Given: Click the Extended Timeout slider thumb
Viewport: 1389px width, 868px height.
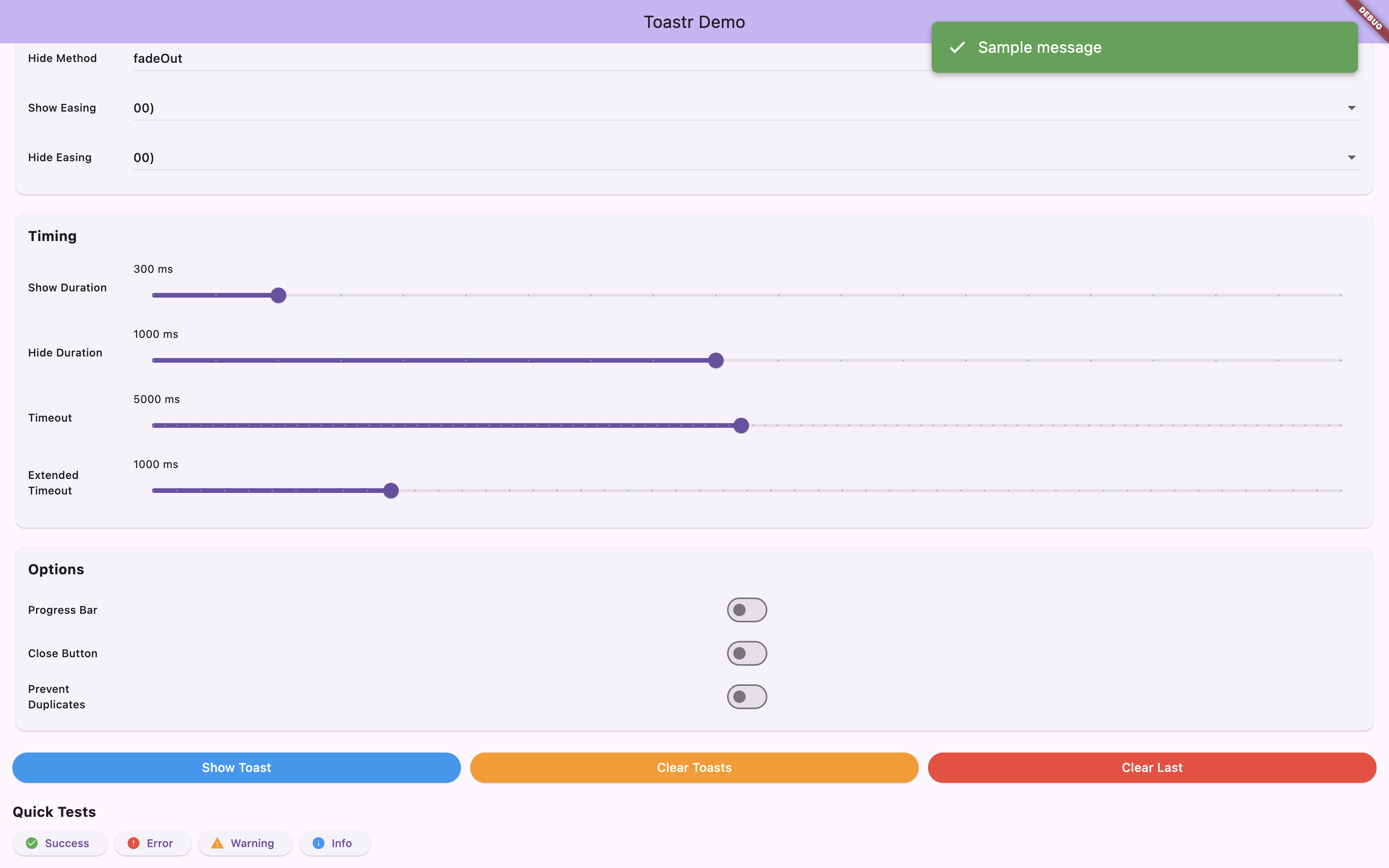Looking at the screenshot, I should coord(391,490).
